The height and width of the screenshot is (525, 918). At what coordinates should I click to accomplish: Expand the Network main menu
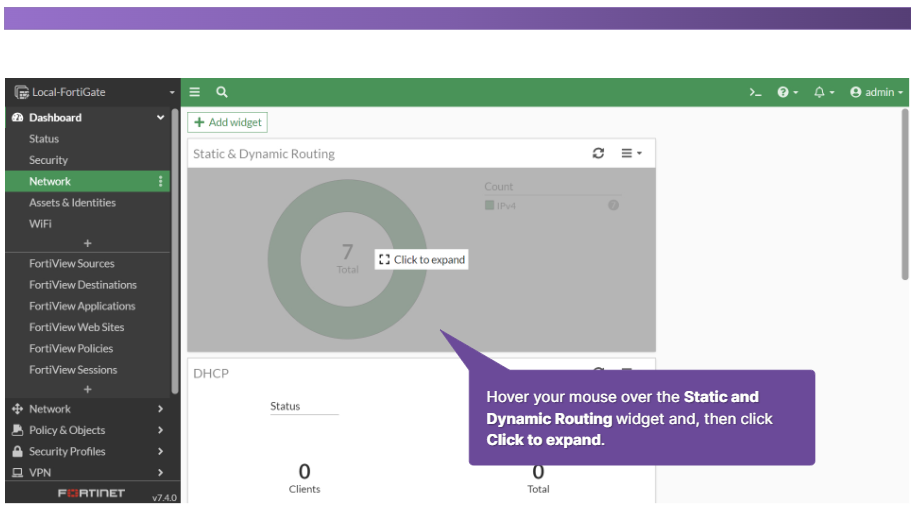click(88, 409)
